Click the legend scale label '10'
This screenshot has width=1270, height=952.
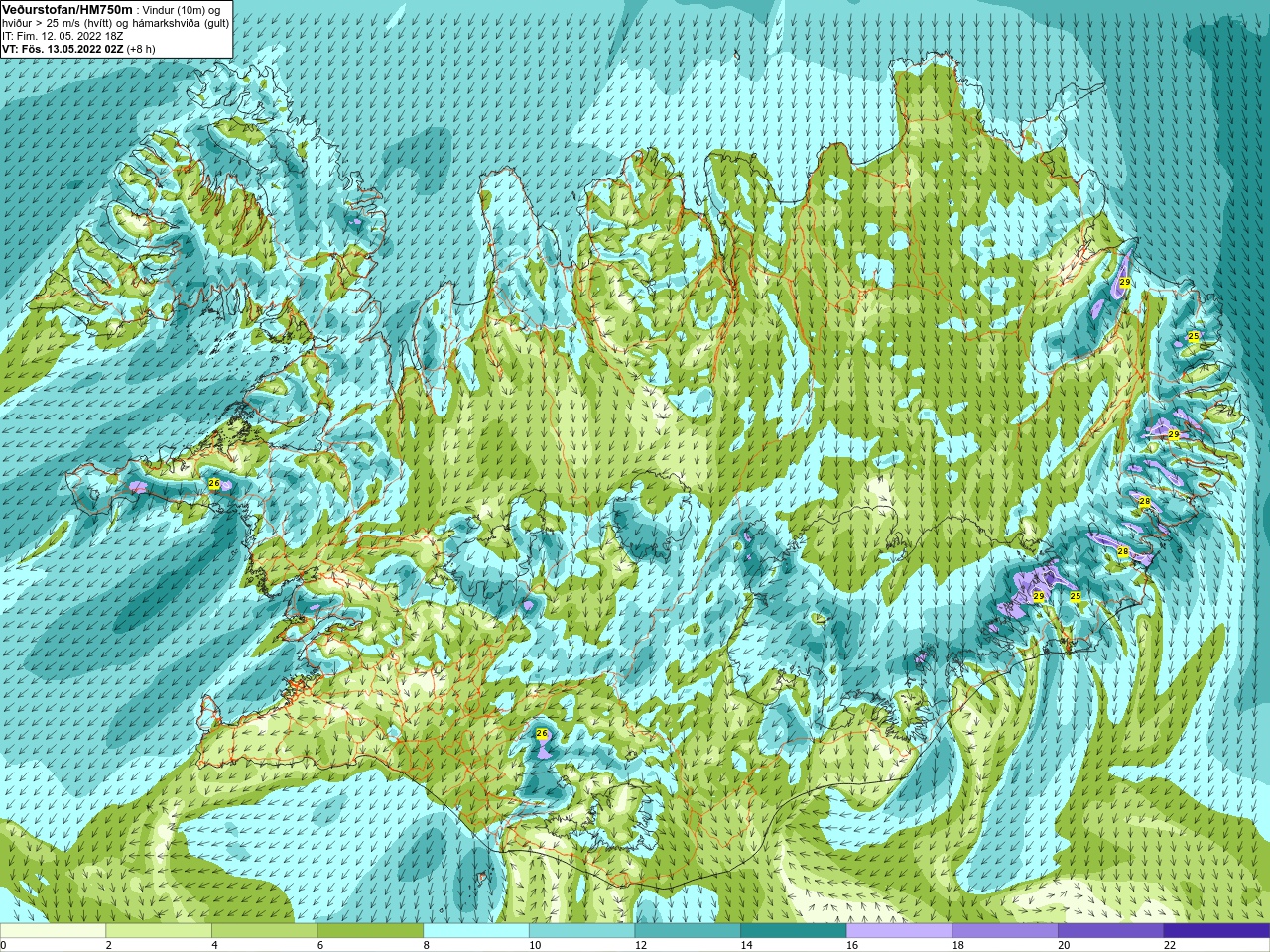[535, 945]
